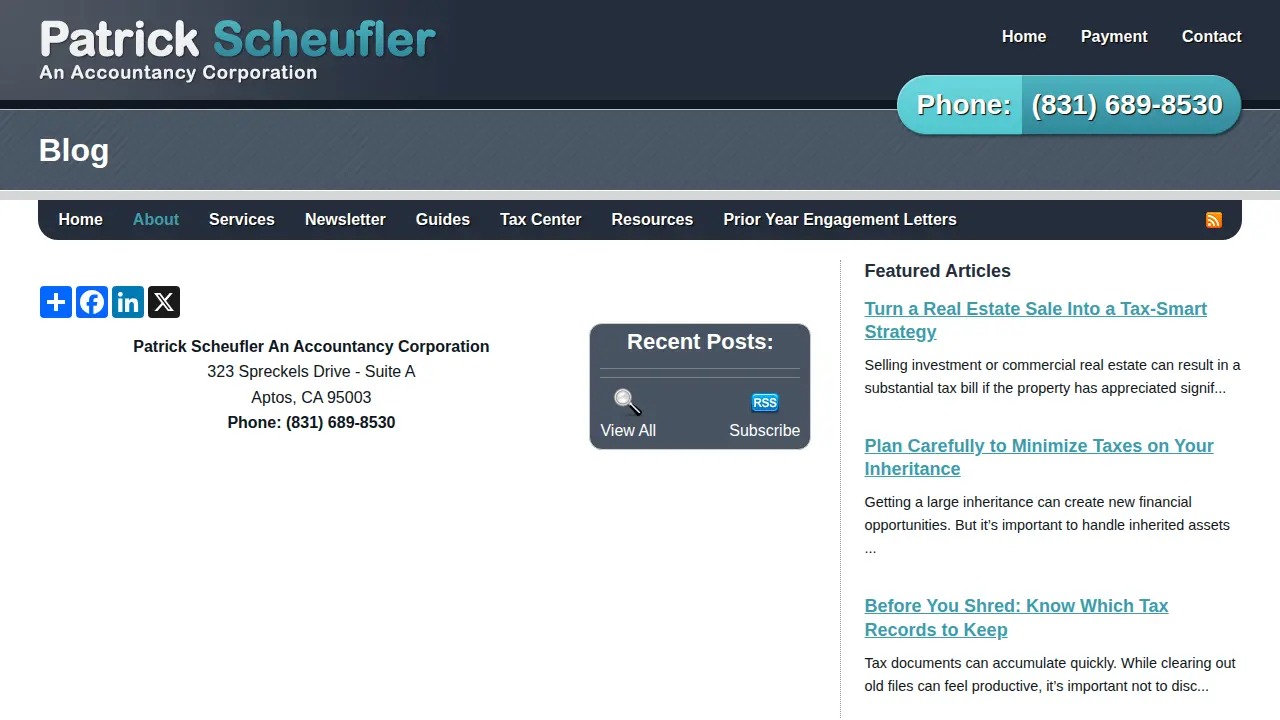Click the magnifier View All icon
Image resolution: width=1280 pixels, height=720 pixels.
(627, 402)
